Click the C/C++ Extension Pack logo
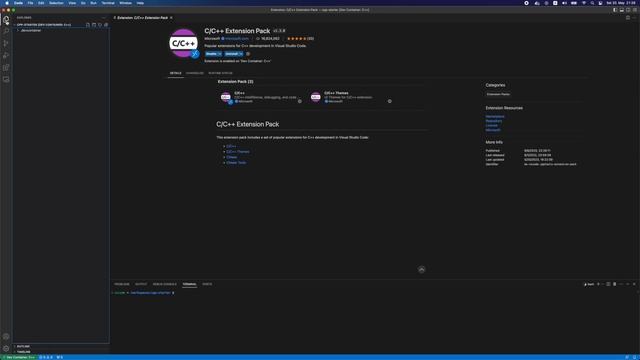This screenshot has height=360, width=640. point(183,43)
